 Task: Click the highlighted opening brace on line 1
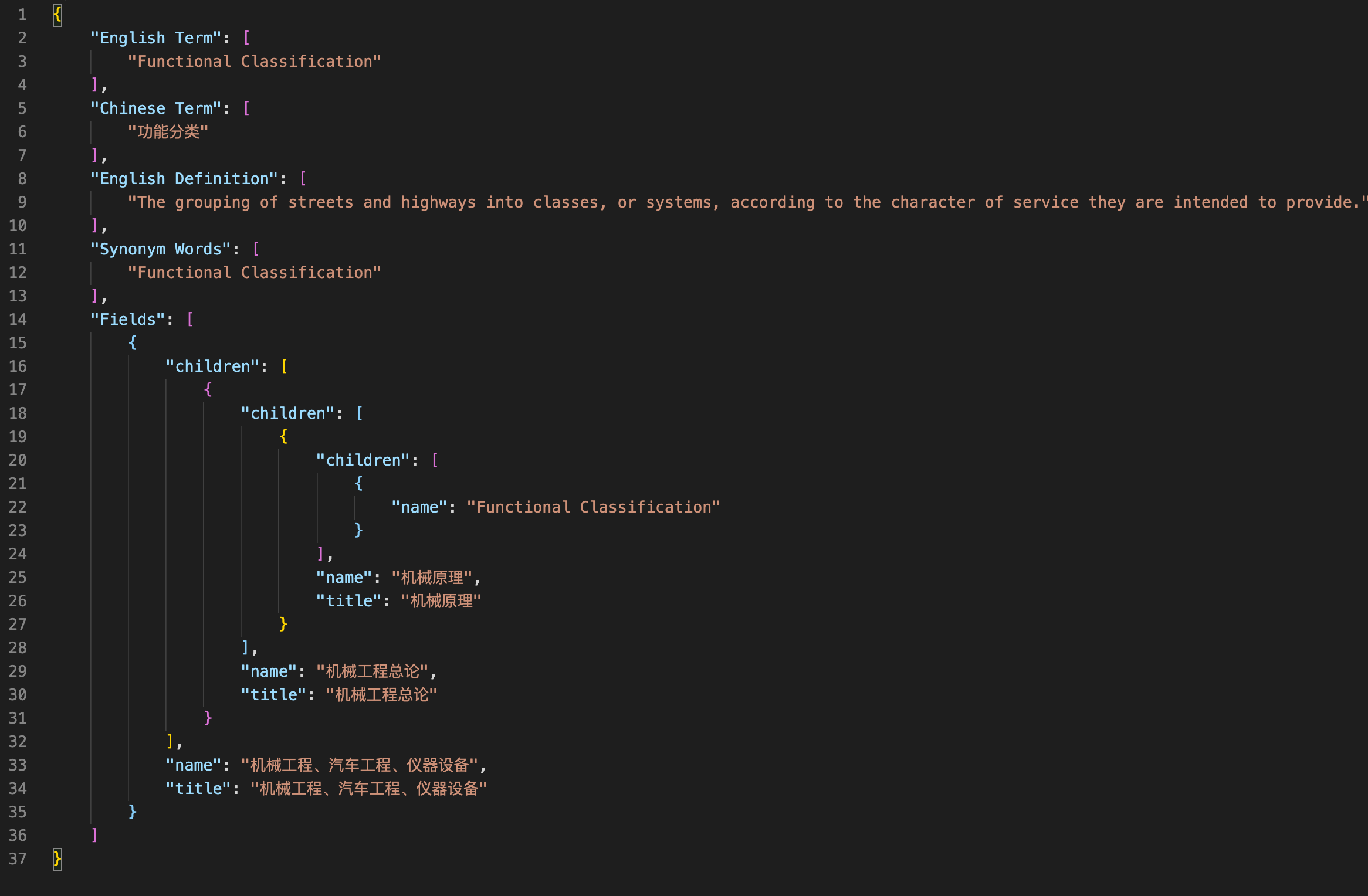(57, 15)
